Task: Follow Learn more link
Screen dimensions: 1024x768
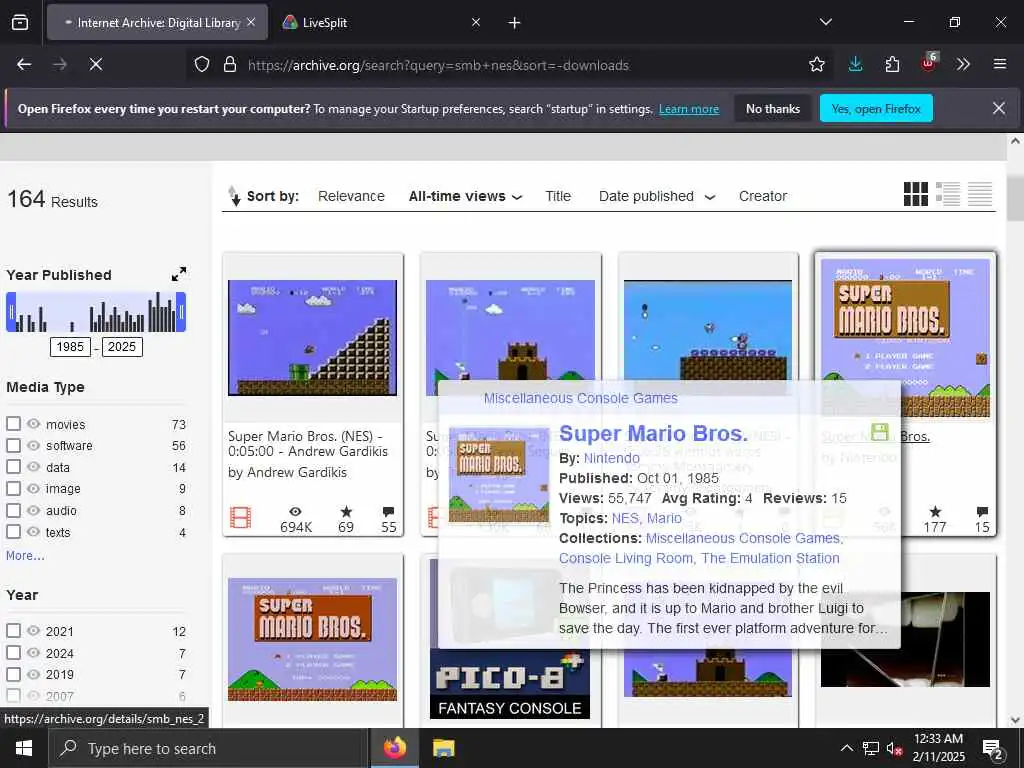Action: pos(689,109)
